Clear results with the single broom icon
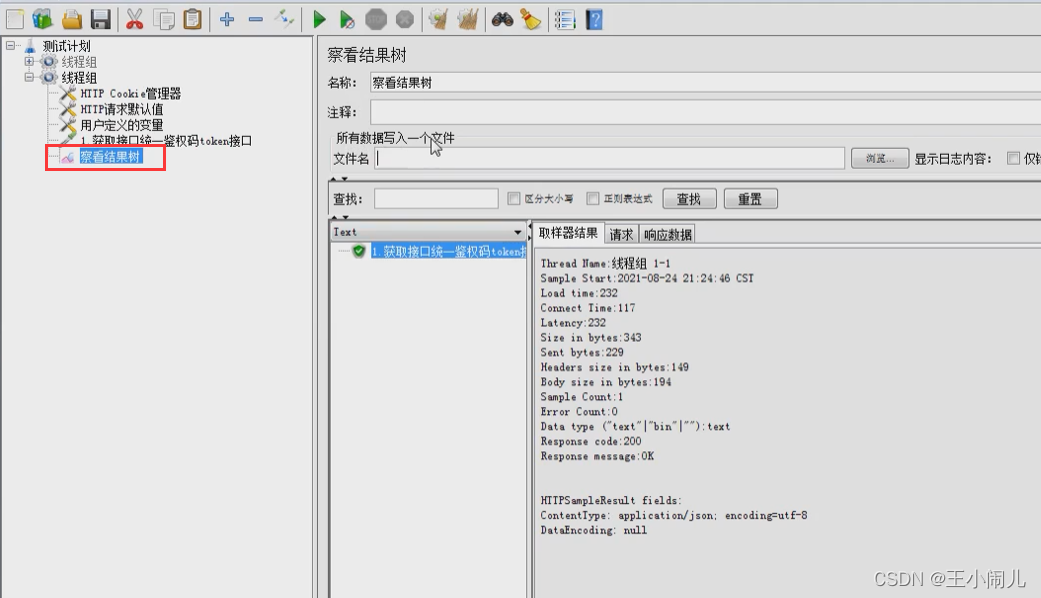The width and height of the screenshot is (1041, 598). click(x=438, y=19)
